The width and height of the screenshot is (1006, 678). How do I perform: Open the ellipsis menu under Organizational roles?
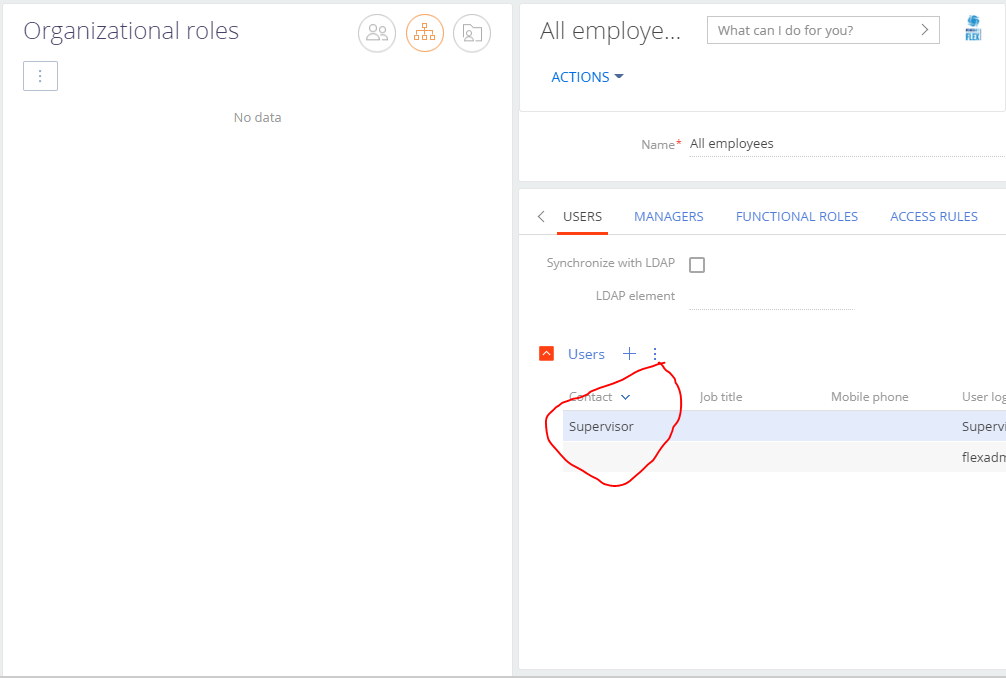coord(40,75)
